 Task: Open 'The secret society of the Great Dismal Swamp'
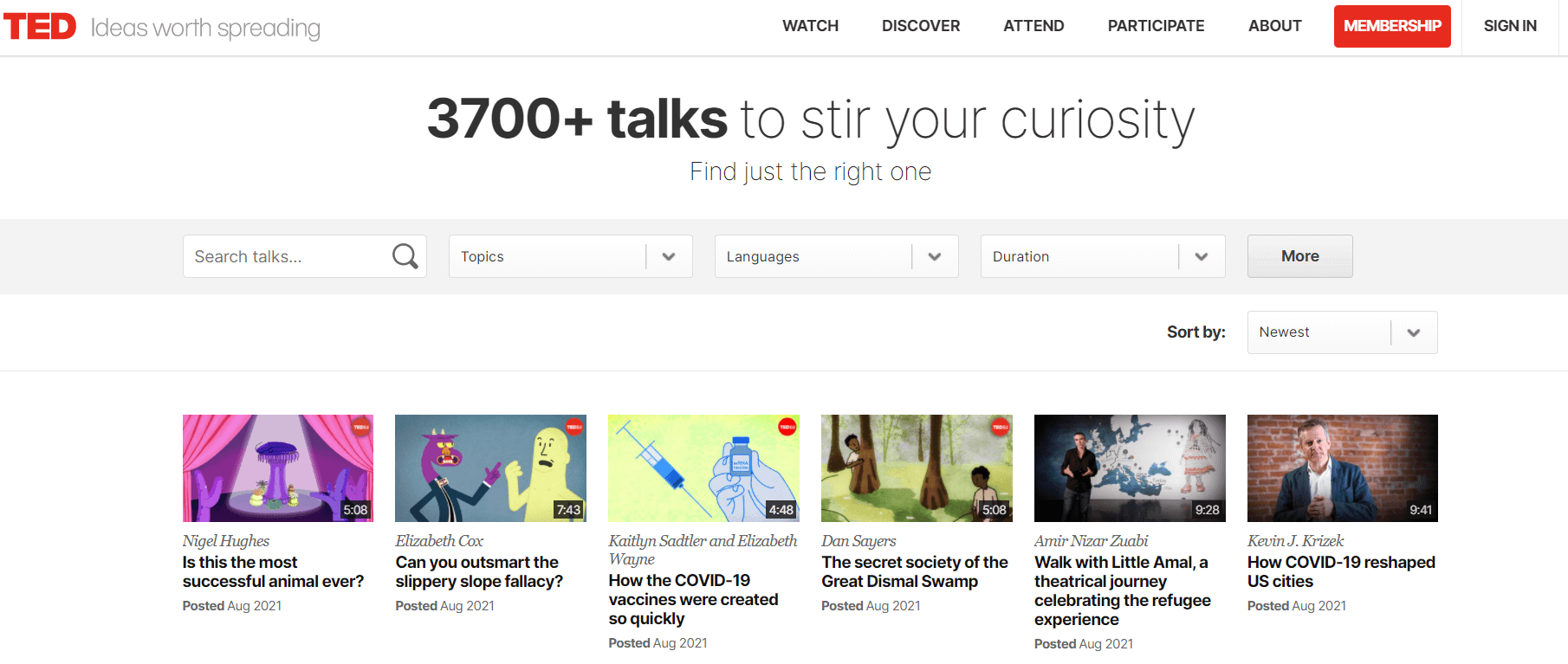pyautogui.click(x=915, y=572)
